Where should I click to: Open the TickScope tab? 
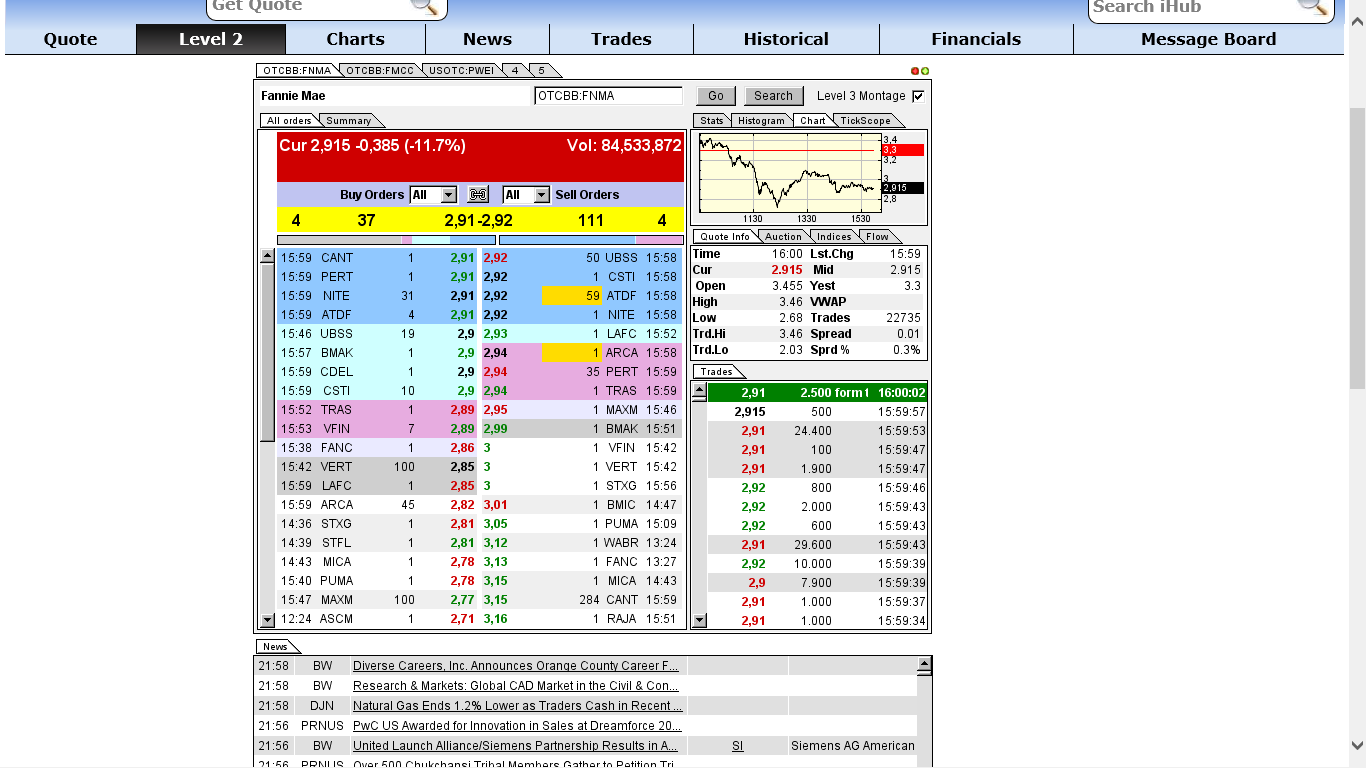point(865,121)
